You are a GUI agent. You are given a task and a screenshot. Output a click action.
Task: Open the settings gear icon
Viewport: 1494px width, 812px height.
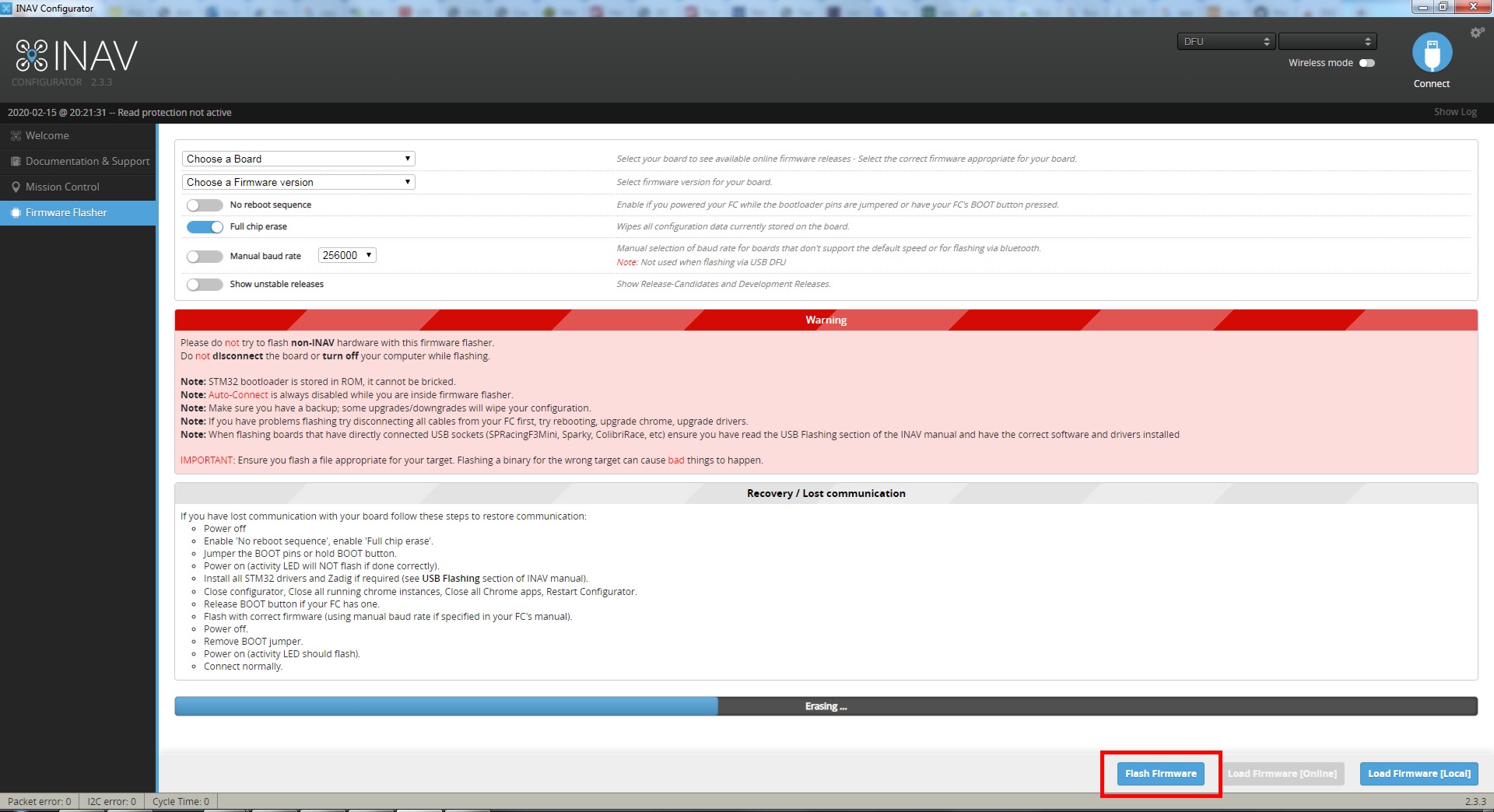coord(1476,33)
